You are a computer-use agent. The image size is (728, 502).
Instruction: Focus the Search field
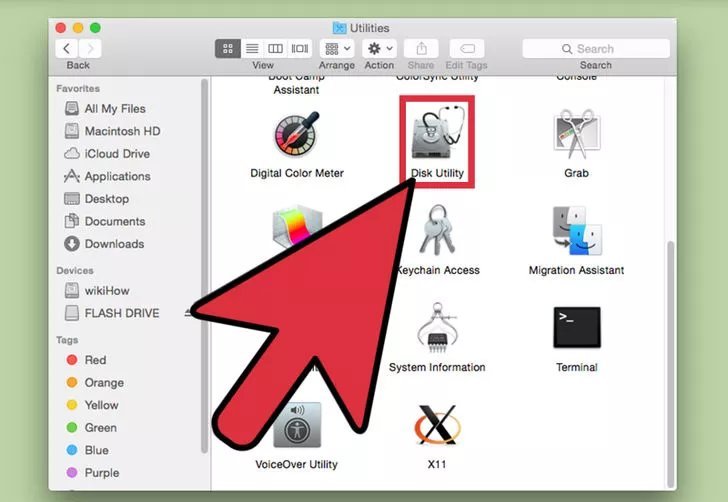(x=596, y=48)
